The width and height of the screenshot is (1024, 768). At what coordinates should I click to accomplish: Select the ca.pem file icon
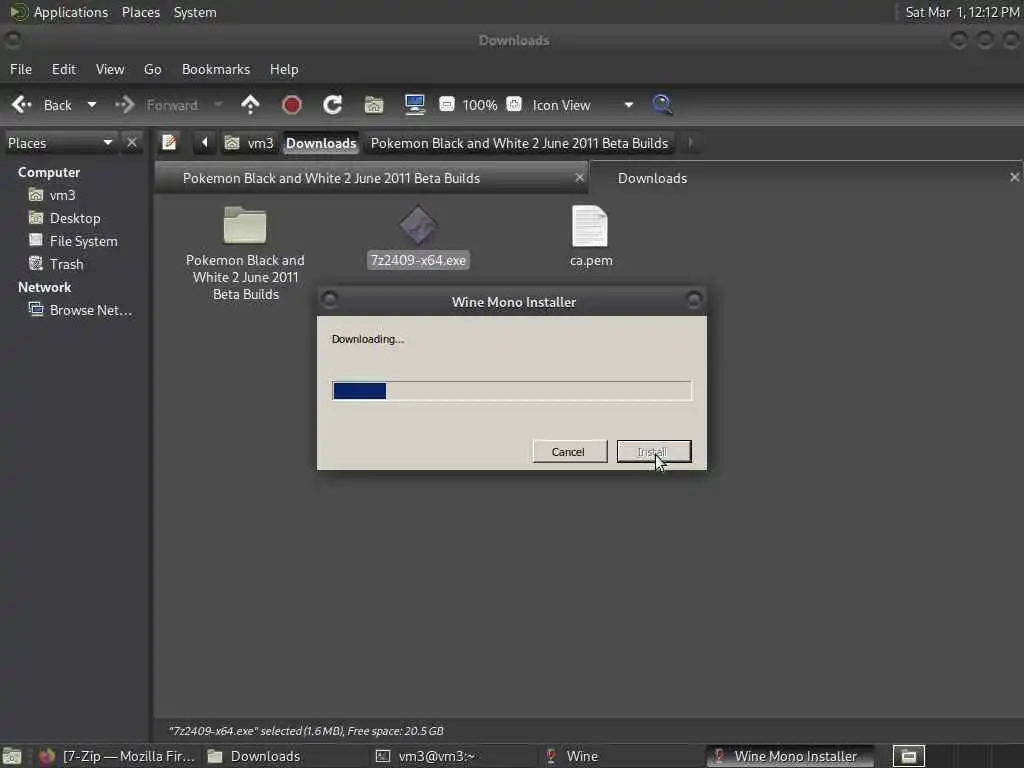click(x=590, y=226)
